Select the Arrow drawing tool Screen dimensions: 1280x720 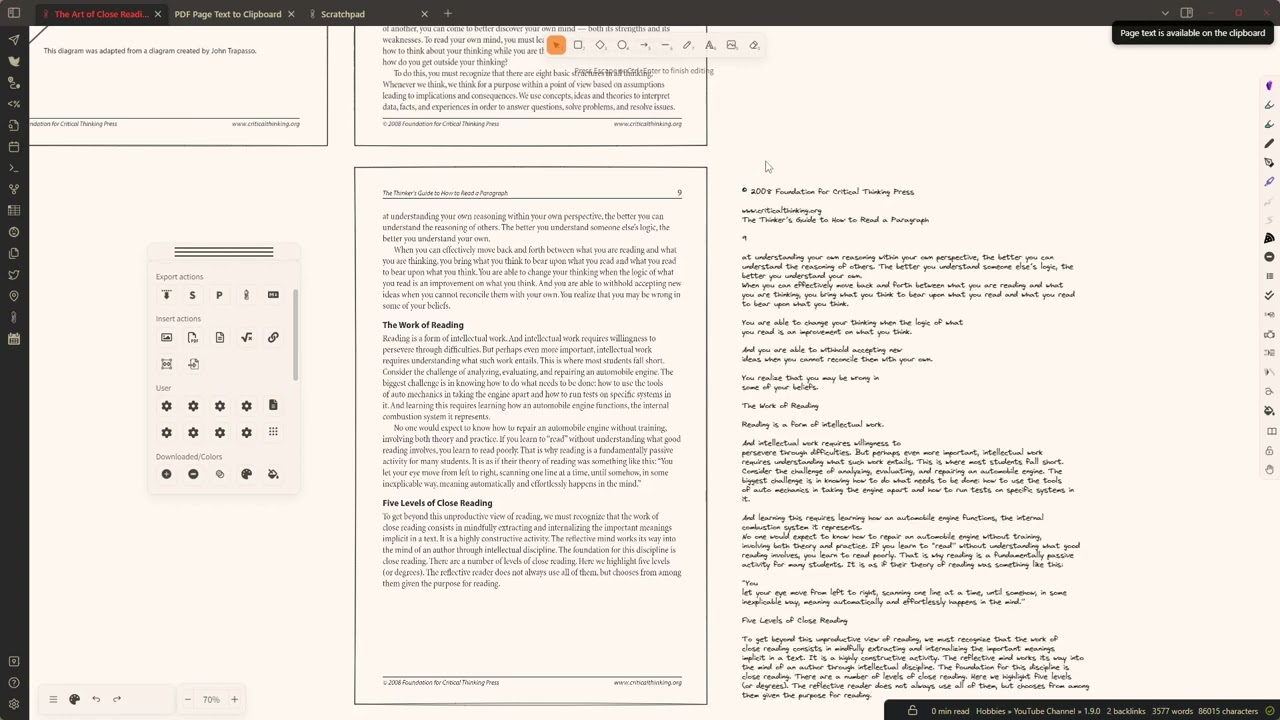click(644, 45)
